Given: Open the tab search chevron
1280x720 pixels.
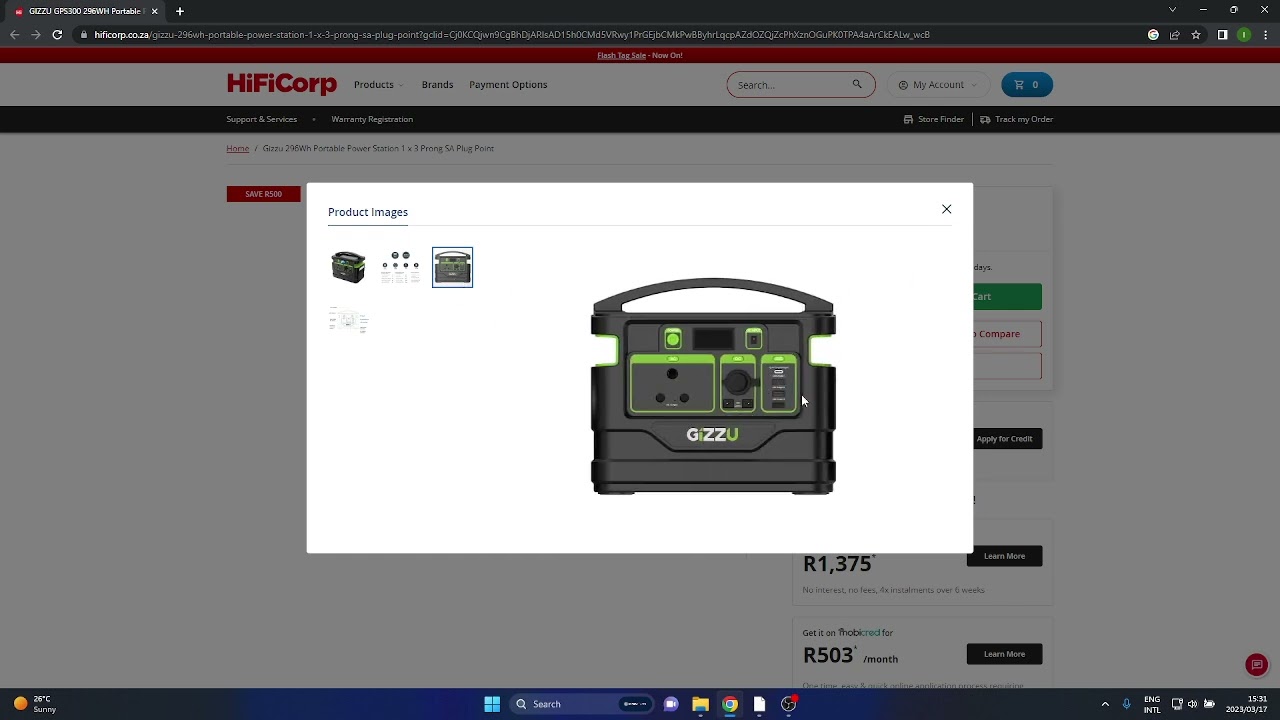Looking at the screenshot, I should click(1172, 10).
